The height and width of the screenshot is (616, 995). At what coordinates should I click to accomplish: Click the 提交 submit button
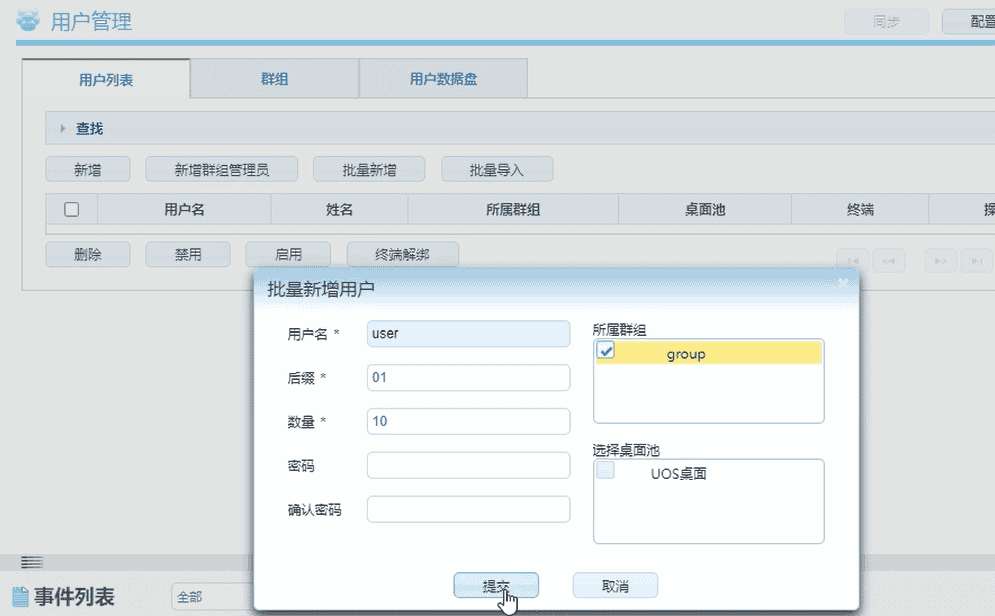[496, 585]
